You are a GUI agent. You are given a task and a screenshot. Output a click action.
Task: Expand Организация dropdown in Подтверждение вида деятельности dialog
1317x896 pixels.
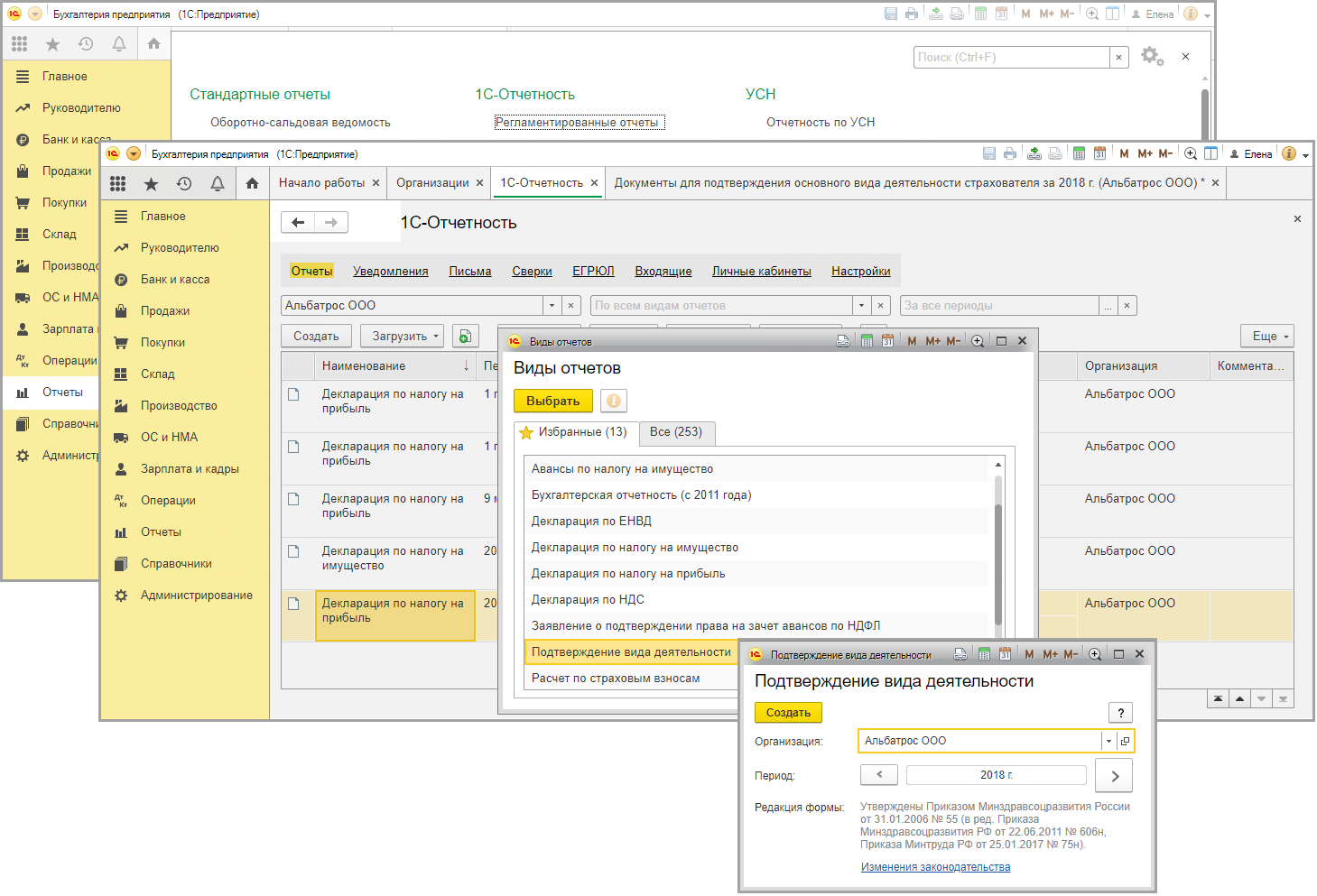pos(1108,741)
